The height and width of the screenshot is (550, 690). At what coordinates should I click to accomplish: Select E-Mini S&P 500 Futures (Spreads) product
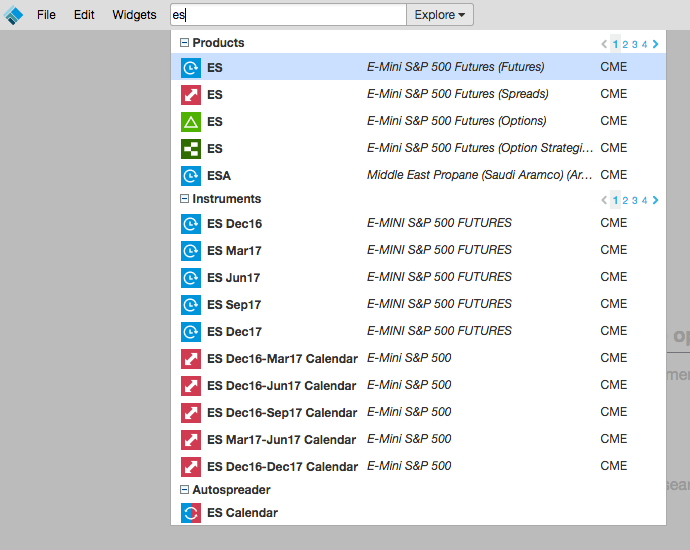[418, 94]
